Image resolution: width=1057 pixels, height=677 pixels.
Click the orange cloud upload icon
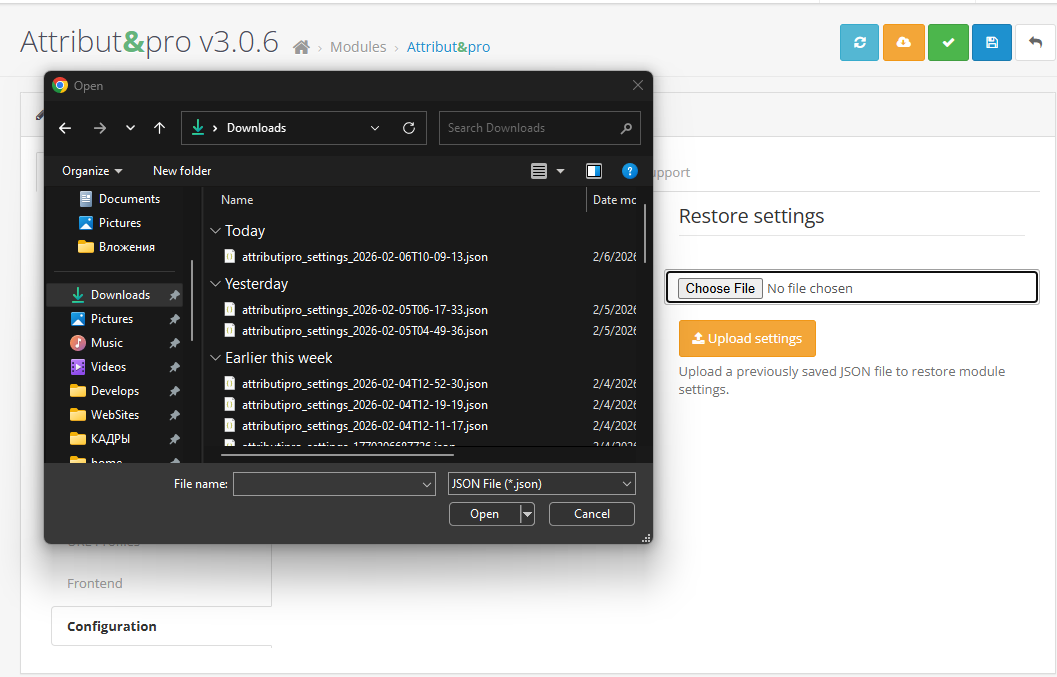point(904,42)
